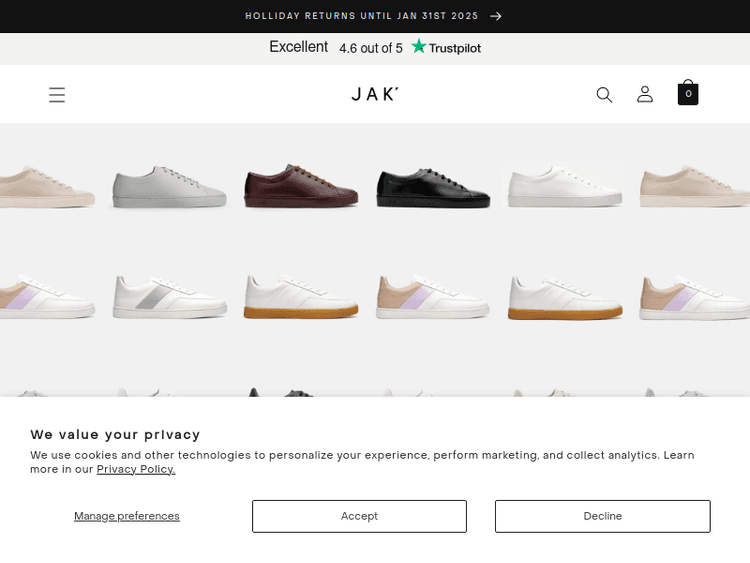Screen dimensions: 750x563
Task: Choose the white sneaker with lilac stripe at left
Action: 45,297
